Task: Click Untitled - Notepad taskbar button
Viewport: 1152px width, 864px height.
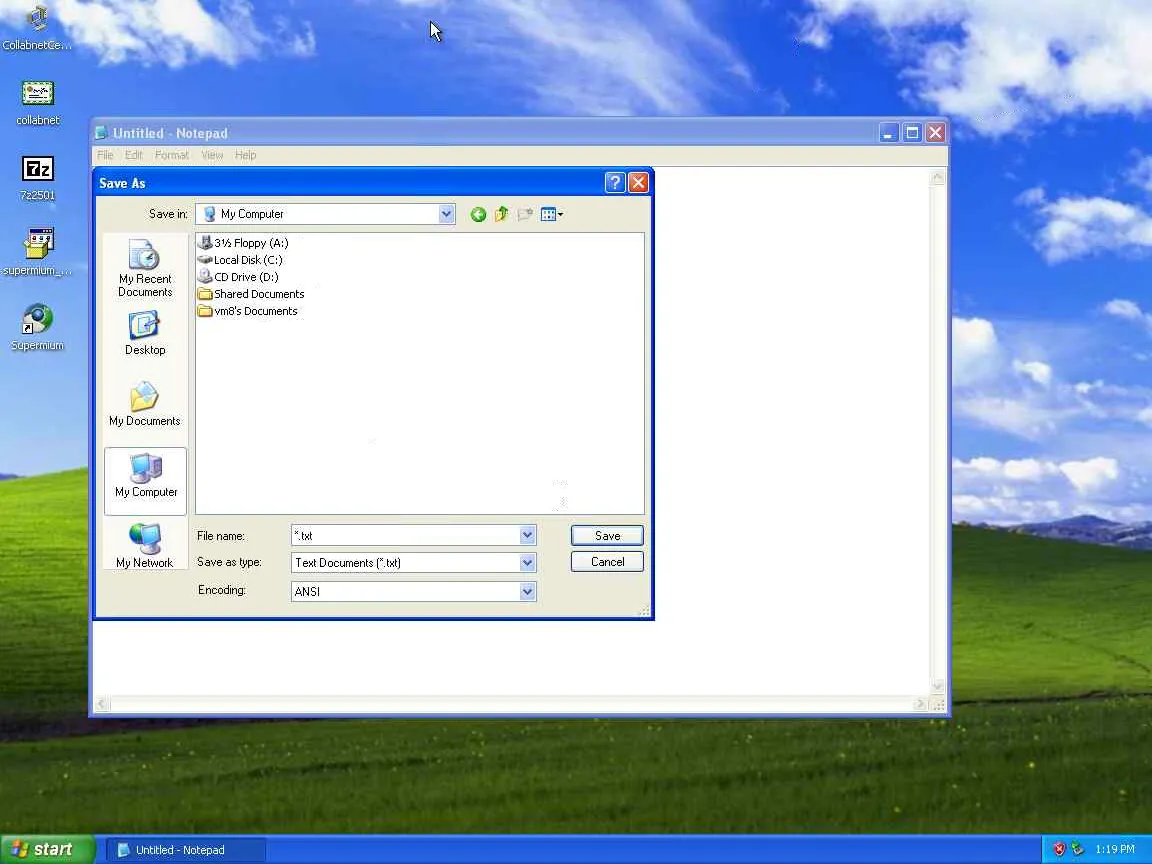Action: click(184, 850)
